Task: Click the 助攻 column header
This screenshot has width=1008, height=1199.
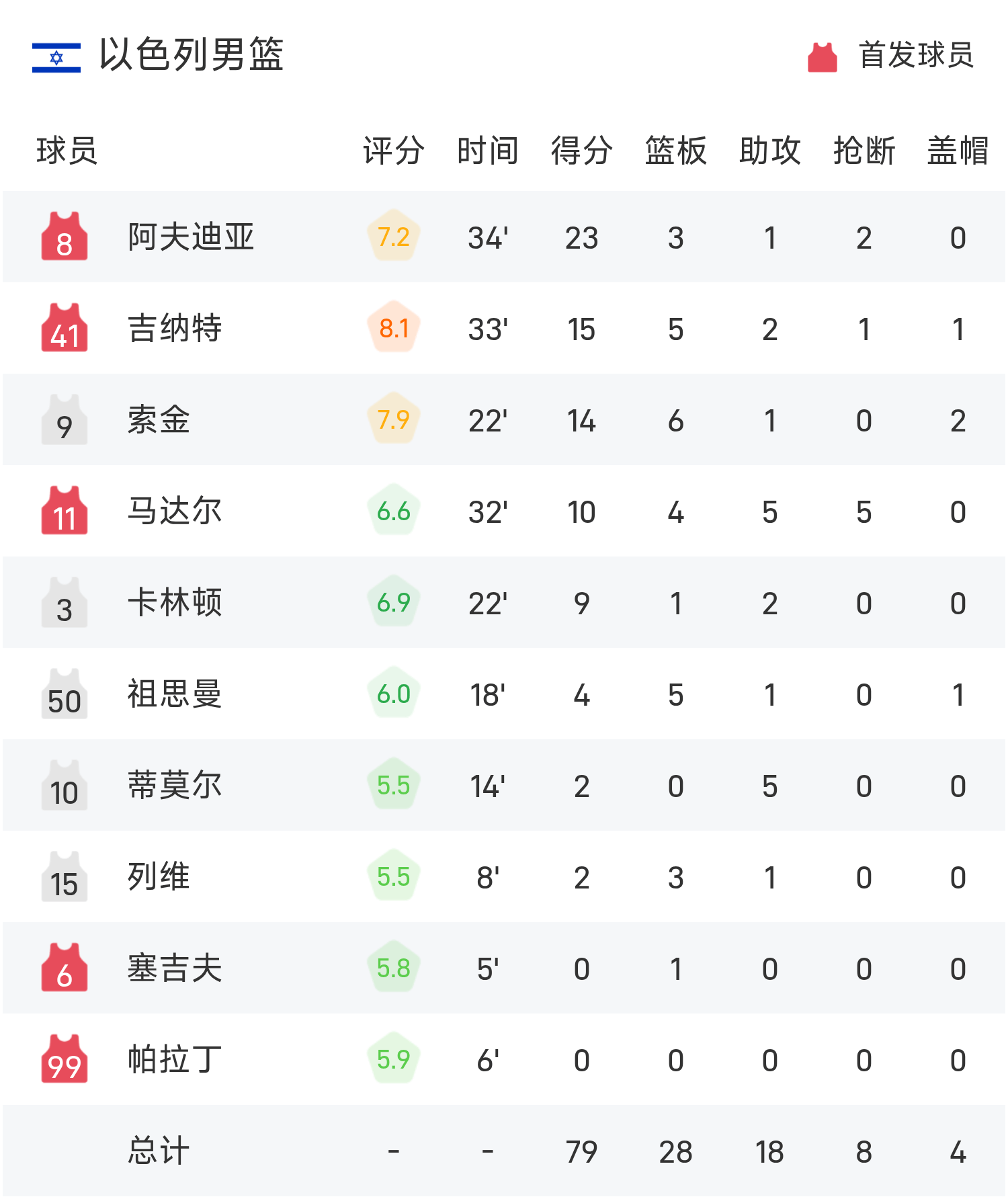Action: point(769,151)
